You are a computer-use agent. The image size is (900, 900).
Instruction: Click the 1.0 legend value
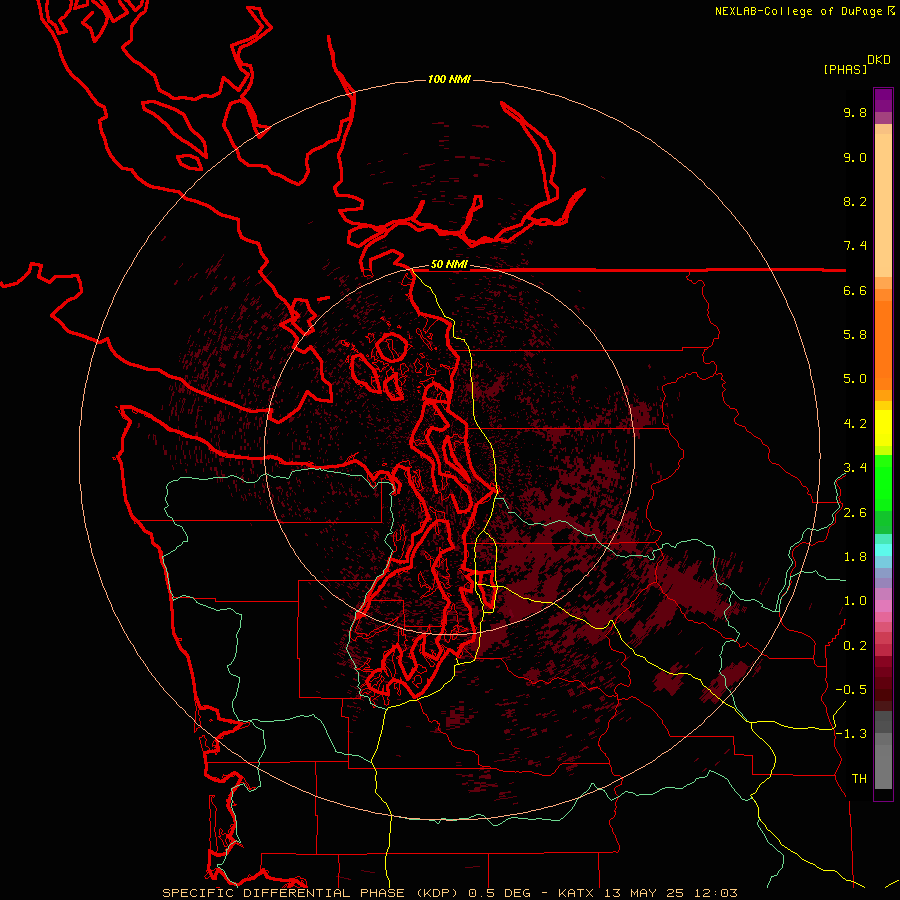[855, 601]
